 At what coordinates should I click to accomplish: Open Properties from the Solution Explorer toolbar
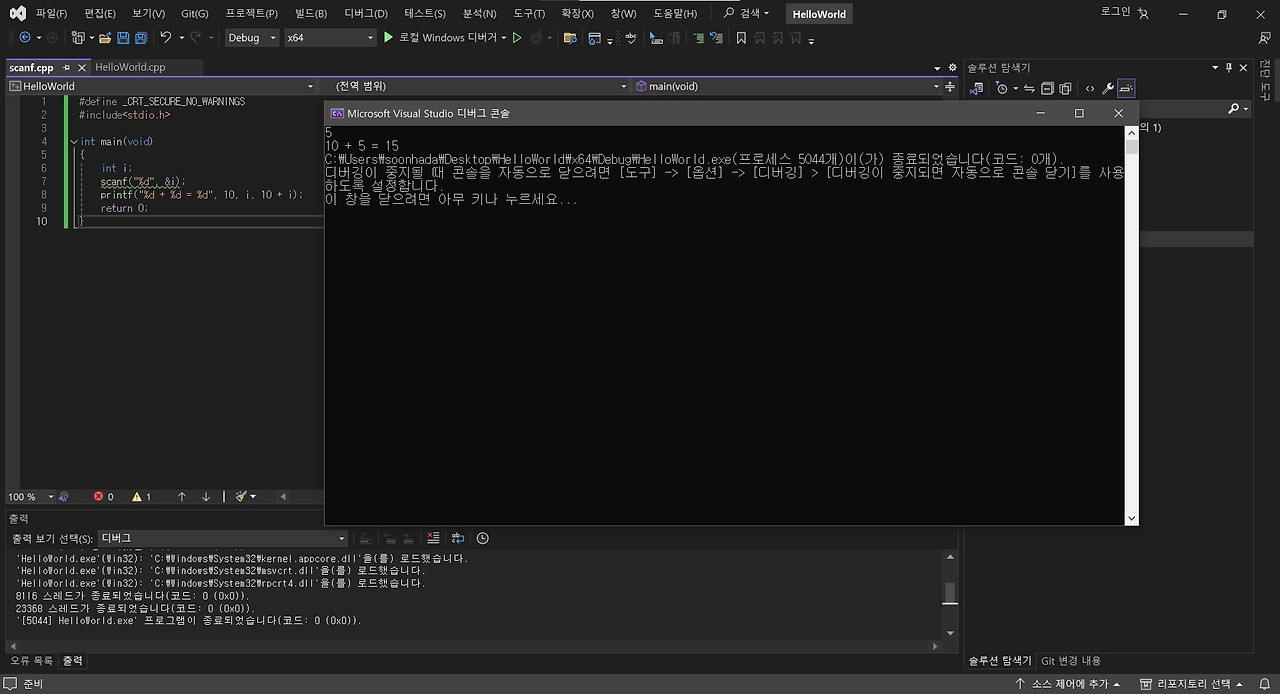coord(1110,88)
